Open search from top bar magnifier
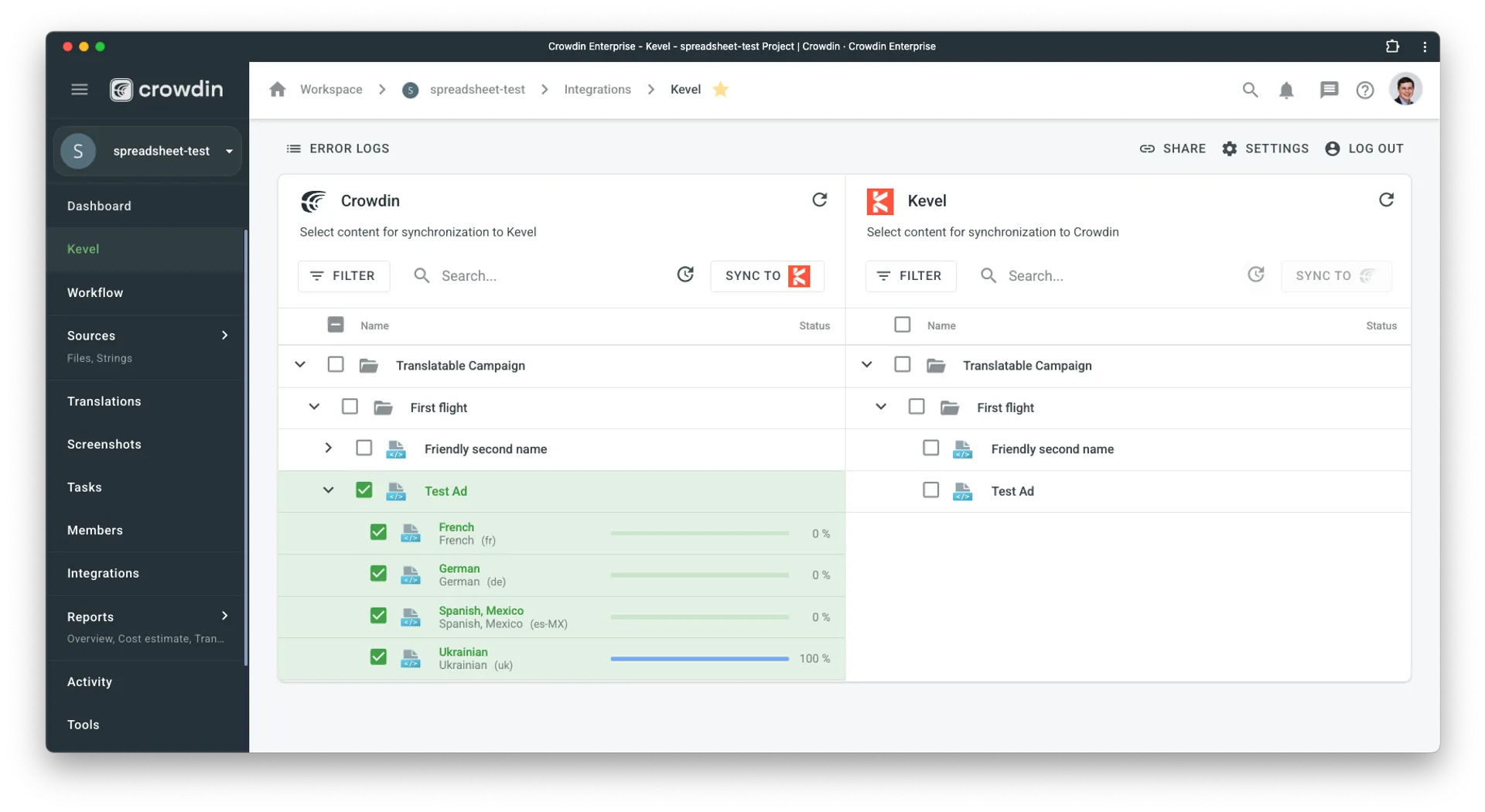Screen dimensions: 1485x812 tap(1250, 90)
